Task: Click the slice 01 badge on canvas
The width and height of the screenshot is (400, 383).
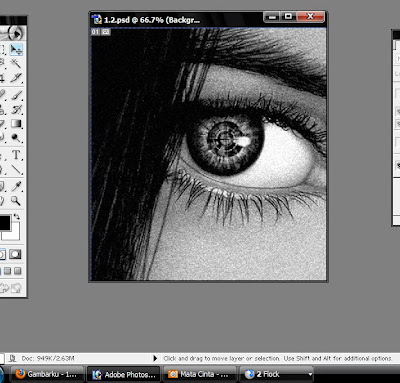Action: pyautogui.click(x=95, y=32)
